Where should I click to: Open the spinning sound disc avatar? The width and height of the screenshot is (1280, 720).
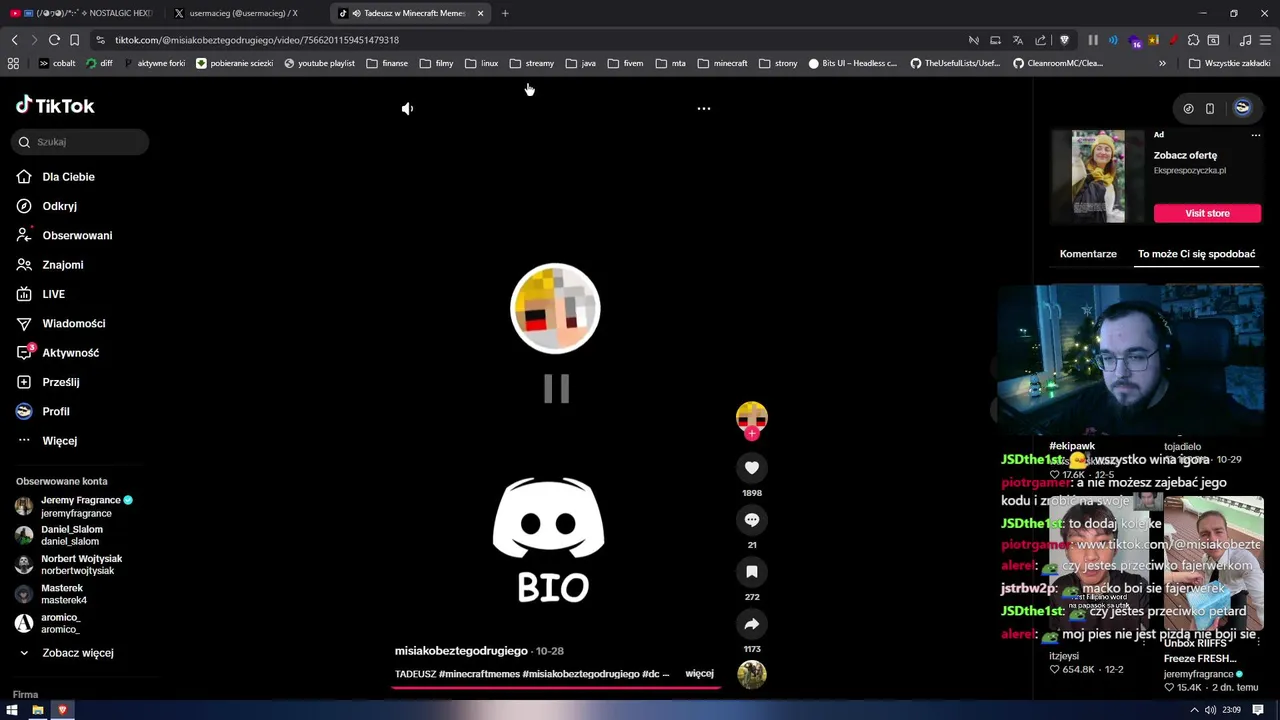pyautogui.click(x=752, y=674)
